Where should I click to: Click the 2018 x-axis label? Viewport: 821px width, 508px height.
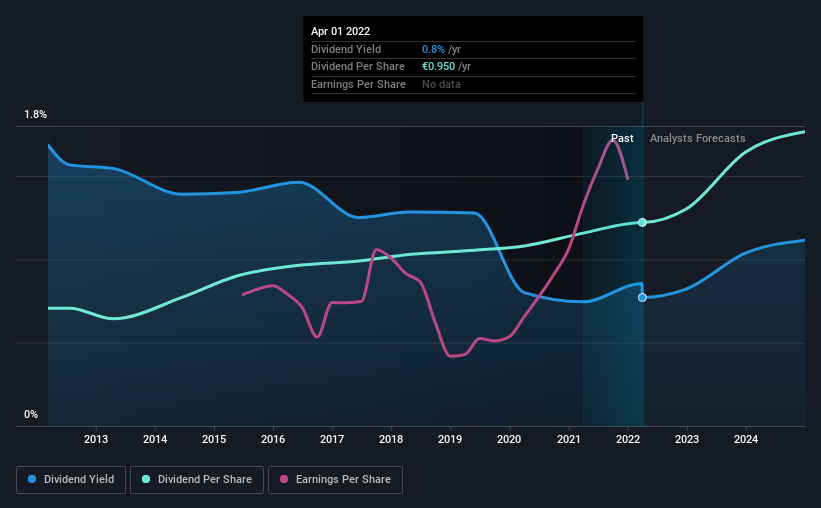pos(391,439)
